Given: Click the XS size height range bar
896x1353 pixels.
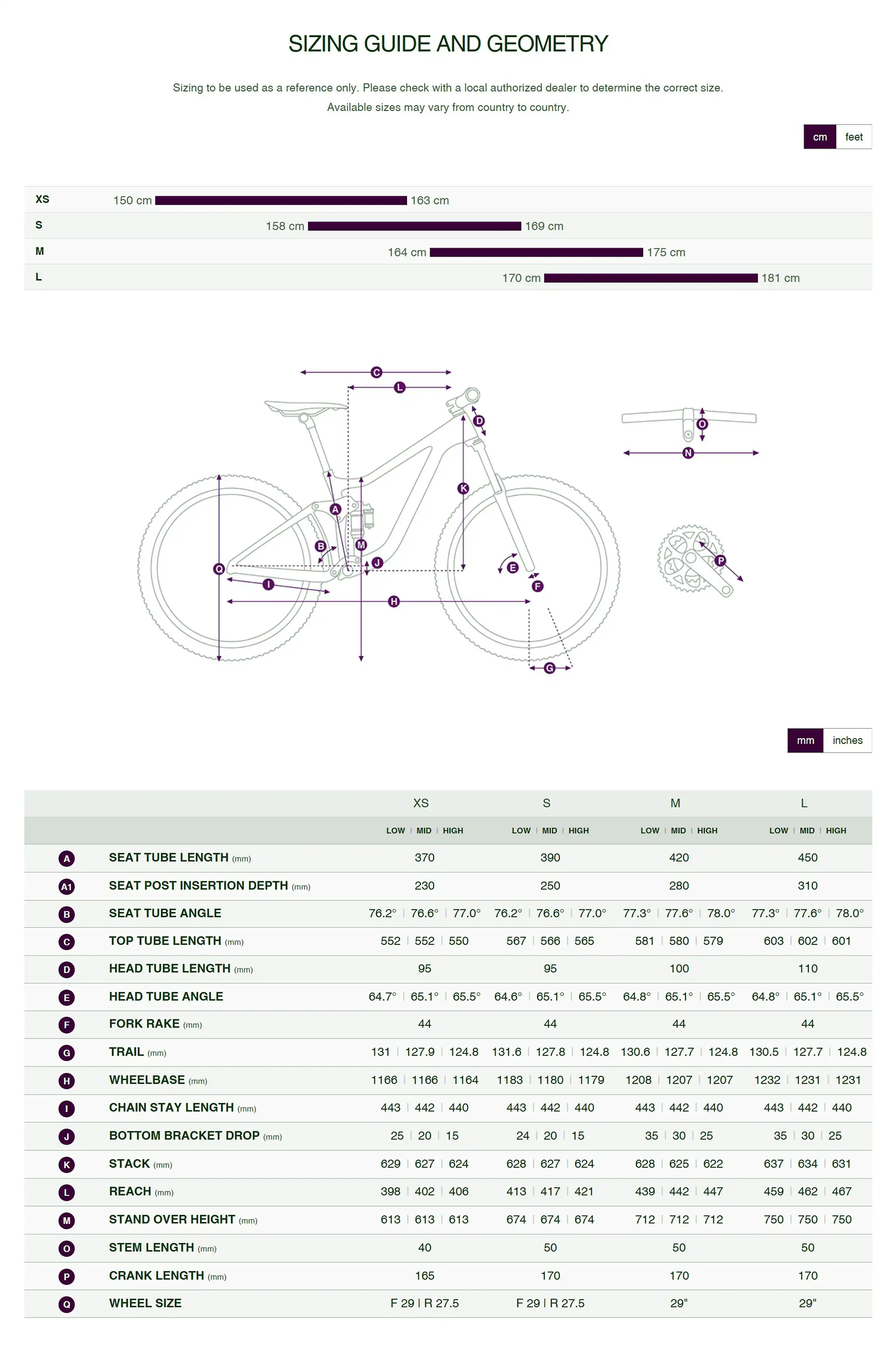Looking at the screenshot, I should tap(281, 200).
